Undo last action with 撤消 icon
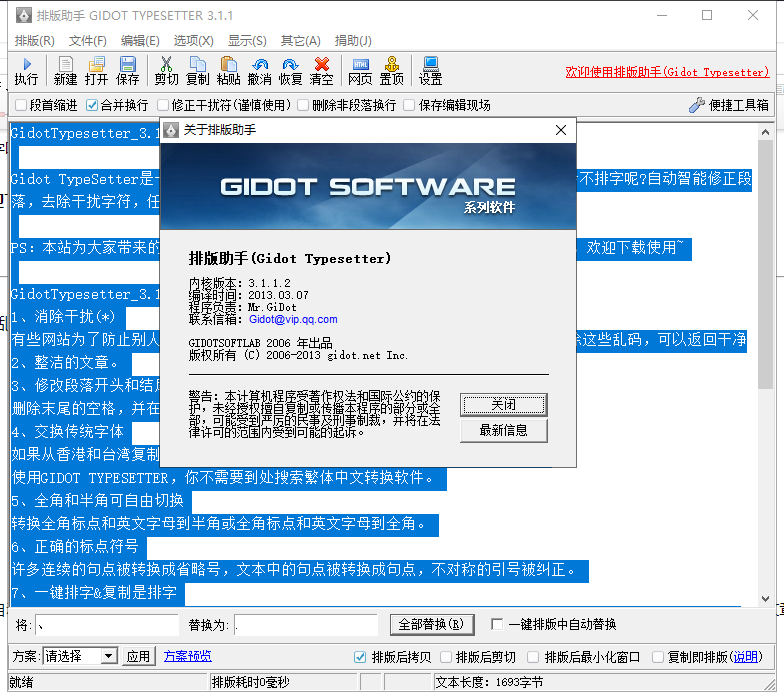Image resolution: width=784 pixels, height=699 pixels. point(260,71)
